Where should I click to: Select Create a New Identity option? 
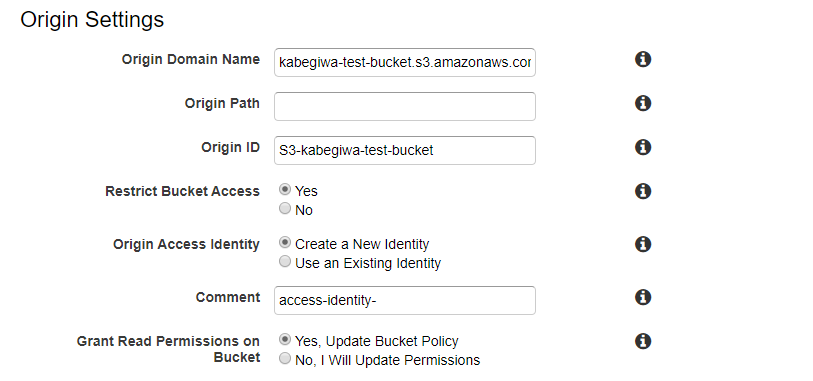point(285,243)
